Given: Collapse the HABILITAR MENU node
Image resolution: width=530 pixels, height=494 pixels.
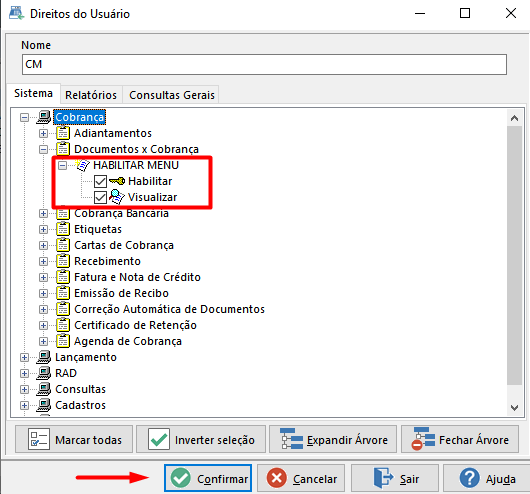Looking at the screenshot, I should [63, 165].
